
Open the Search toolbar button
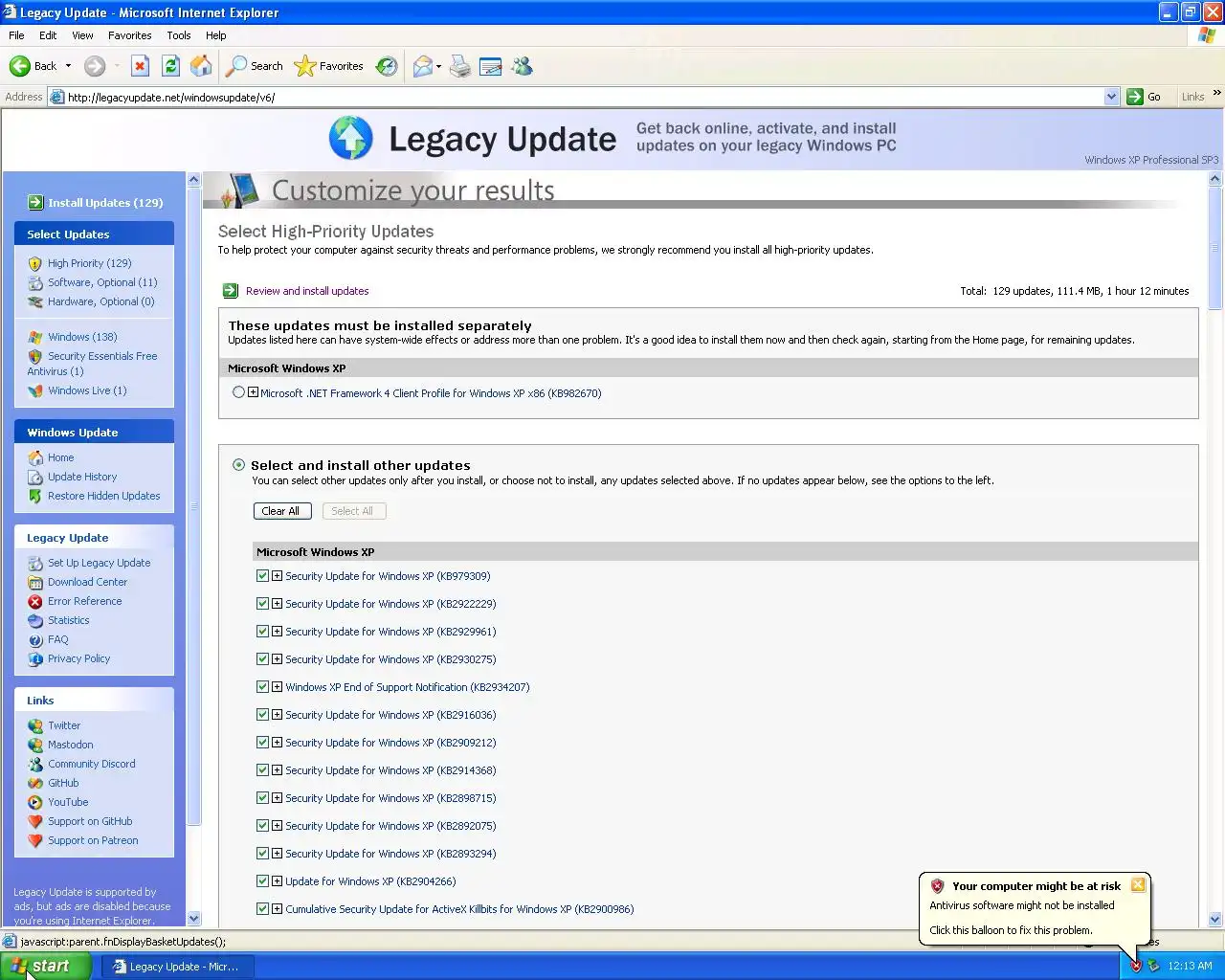[x=255, y=66]
